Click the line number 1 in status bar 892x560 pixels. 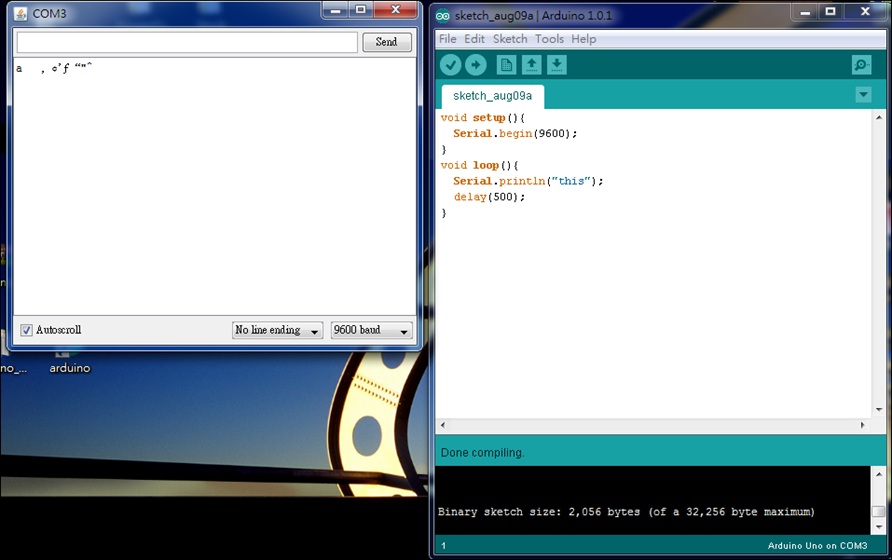click(x=444, y=546)
